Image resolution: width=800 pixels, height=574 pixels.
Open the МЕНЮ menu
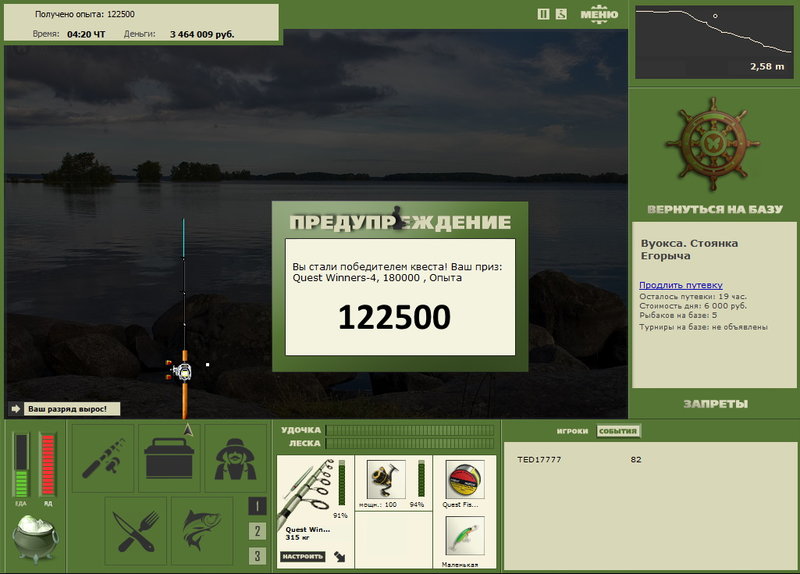(x=598, y=14)
